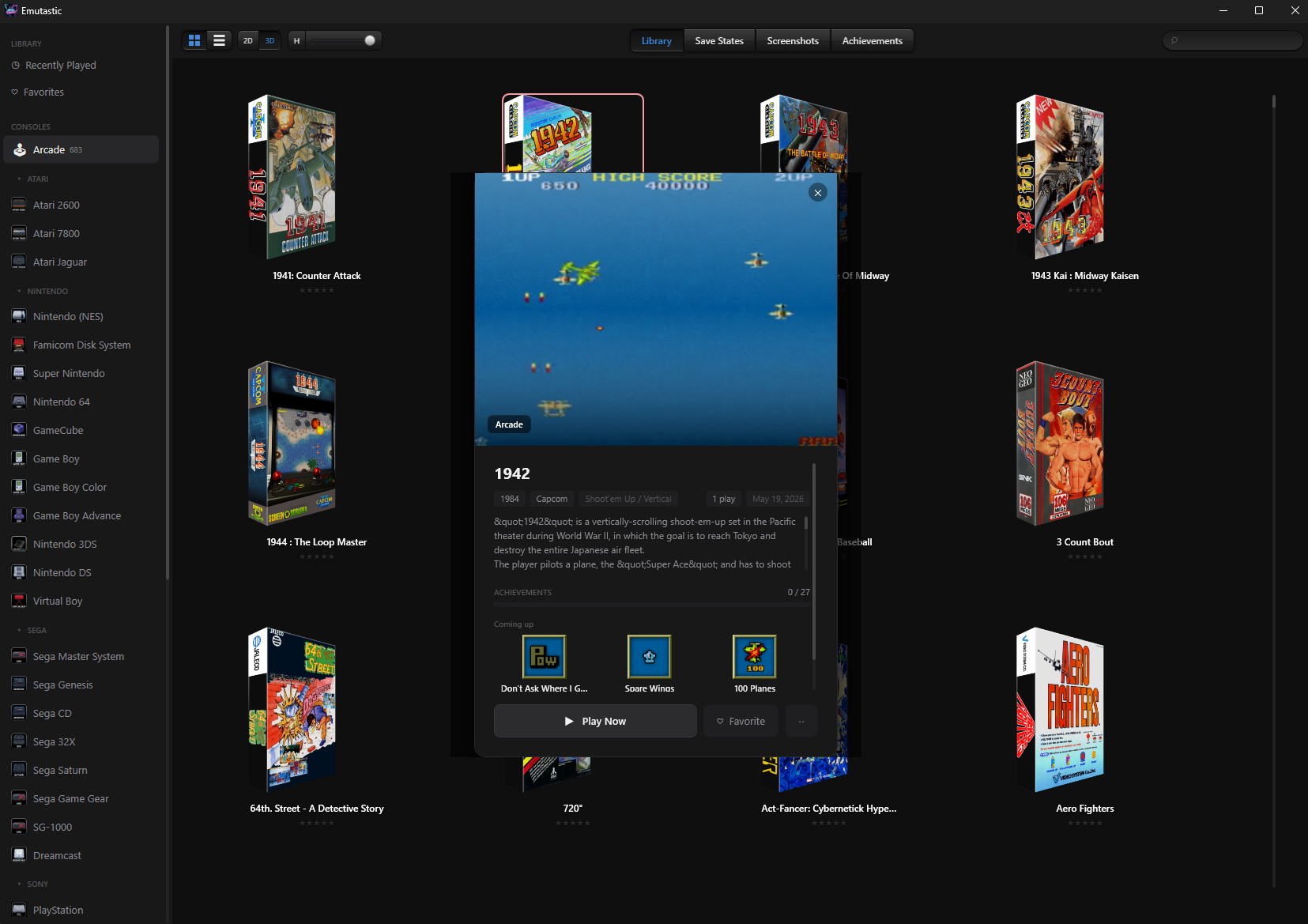Image resolution: width=1308 pixels, height=924 pixels.
Task: Select the Don't Ask Where achievement icon
Action: click(545, 657)
